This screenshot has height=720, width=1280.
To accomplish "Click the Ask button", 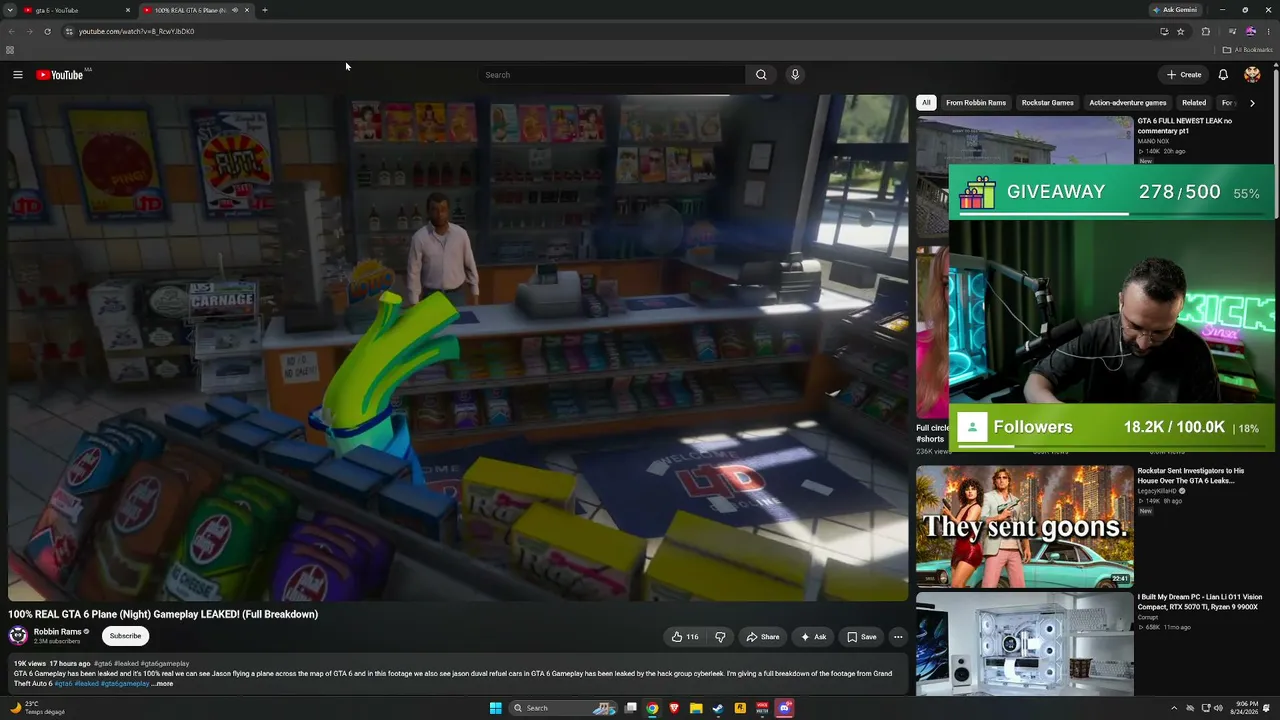I will click(x=813, y=637).
